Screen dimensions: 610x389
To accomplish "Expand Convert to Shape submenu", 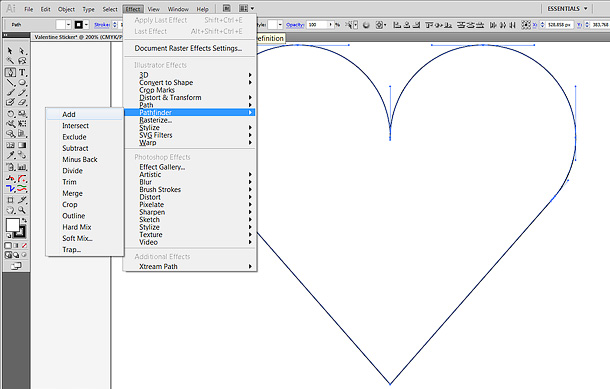I will (190, 82).
